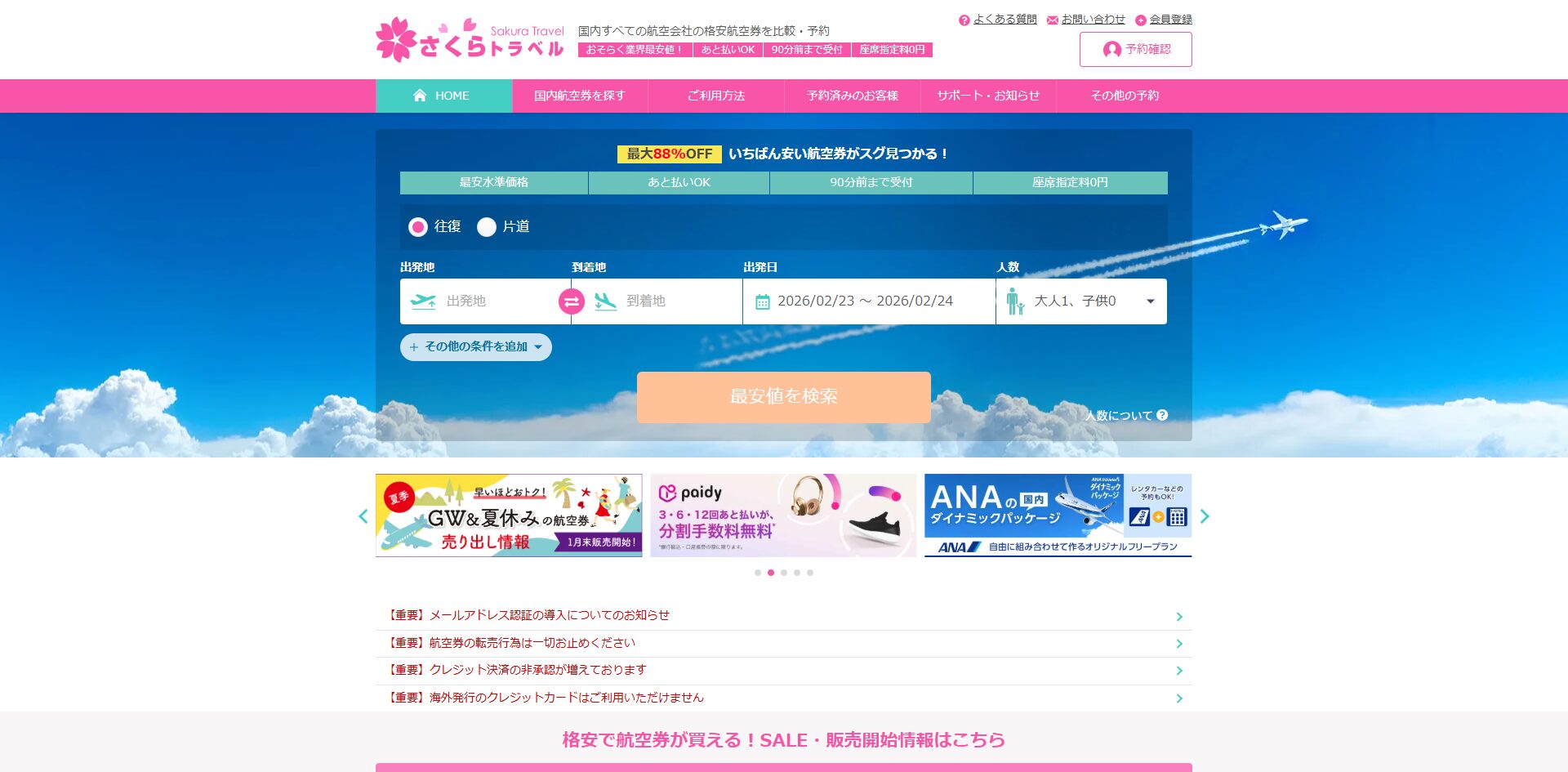1568x772 pixels.
Task: Click the passenger person icon
Action: pos(1014,301)
